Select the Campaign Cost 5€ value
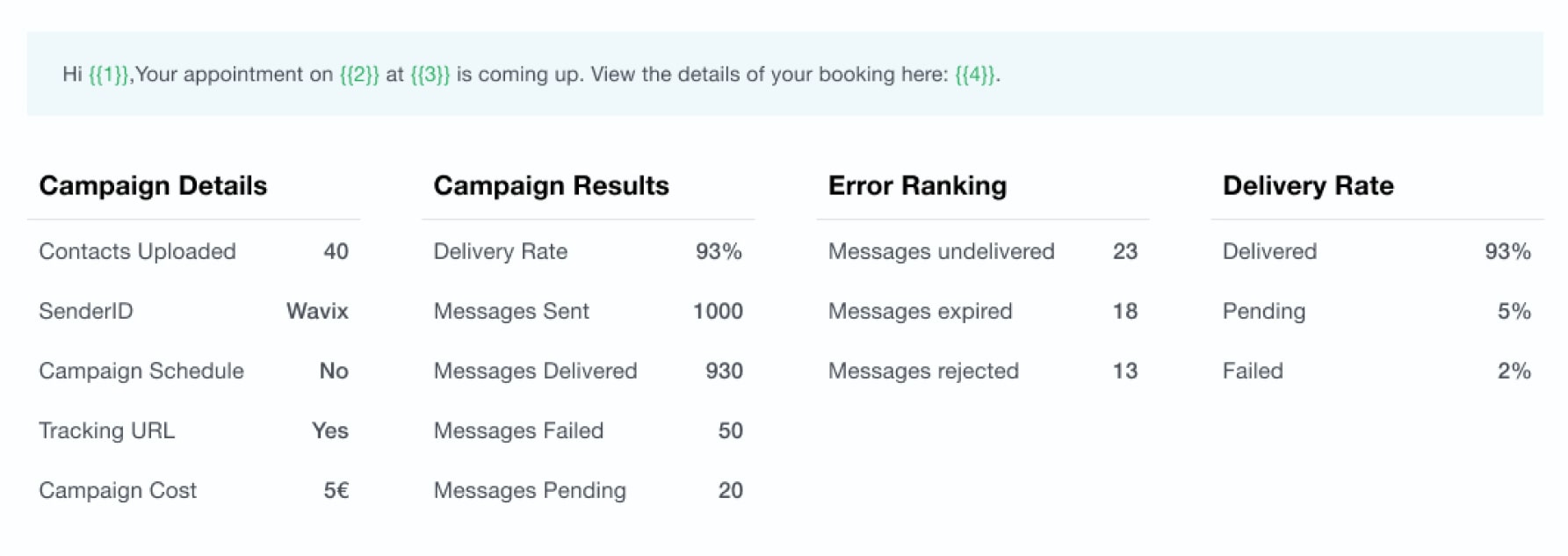Image resolution: width=1568 pixels, height=556 pixels. 336,490
